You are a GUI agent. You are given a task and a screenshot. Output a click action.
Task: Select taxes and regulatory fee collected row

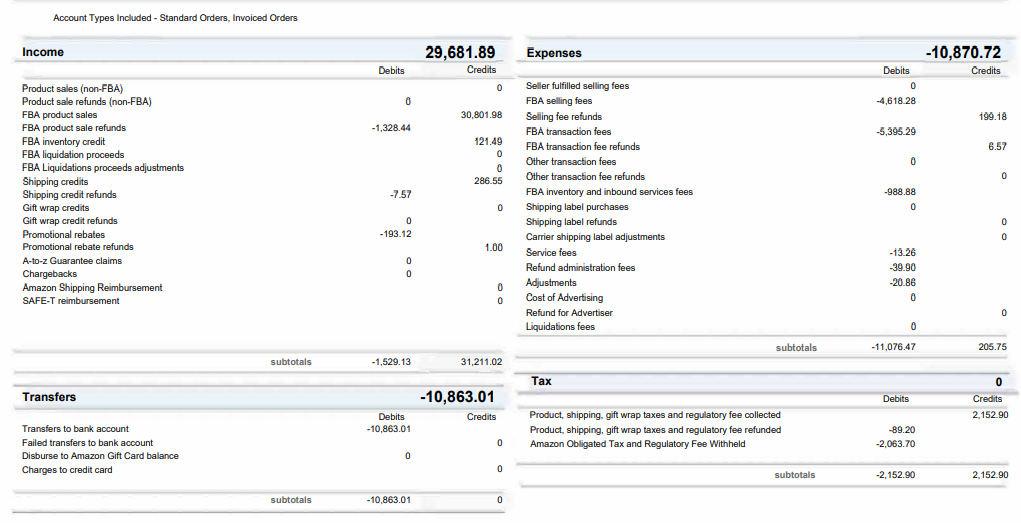[655, 415]
